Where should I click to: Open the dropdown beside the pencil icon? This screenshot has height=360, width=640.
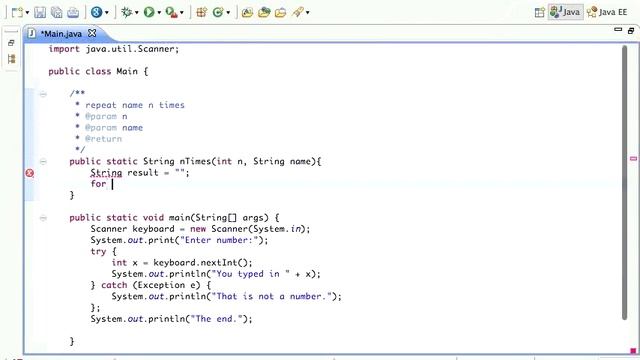pos(308,13)
